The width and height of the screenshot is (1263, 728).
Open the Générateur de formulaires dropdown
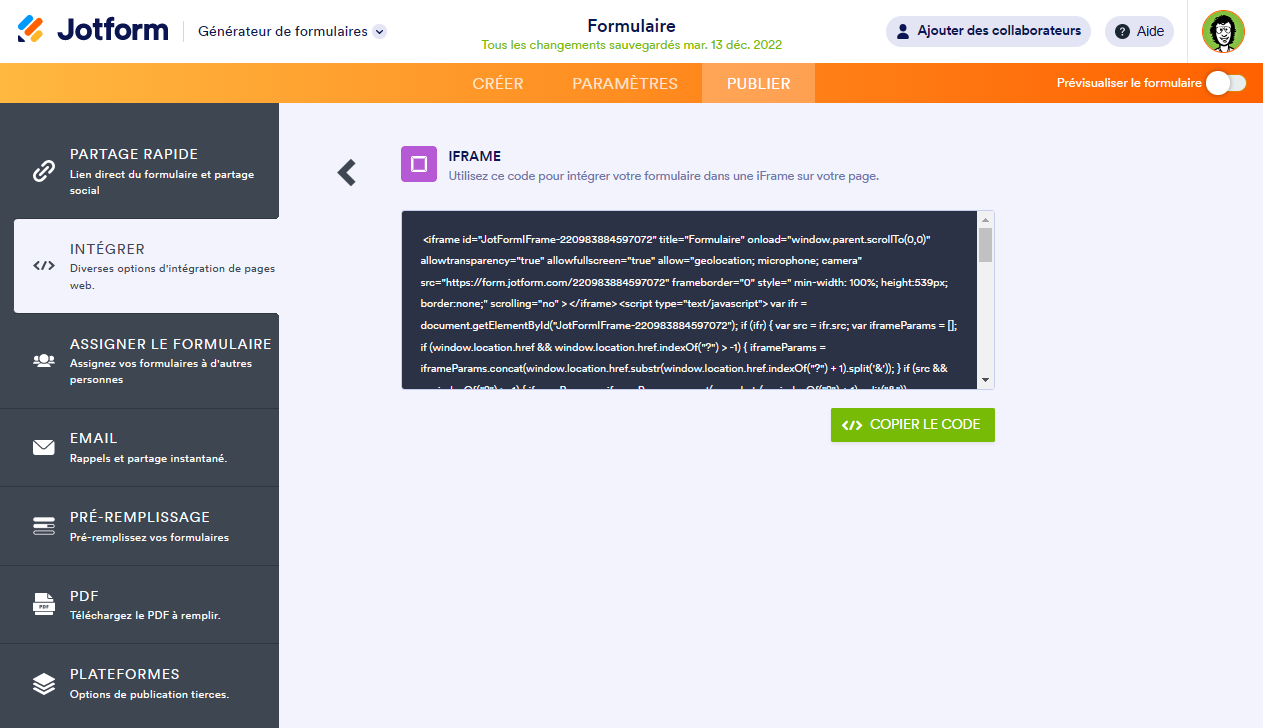pyautogui.click(x=292, y=31)
